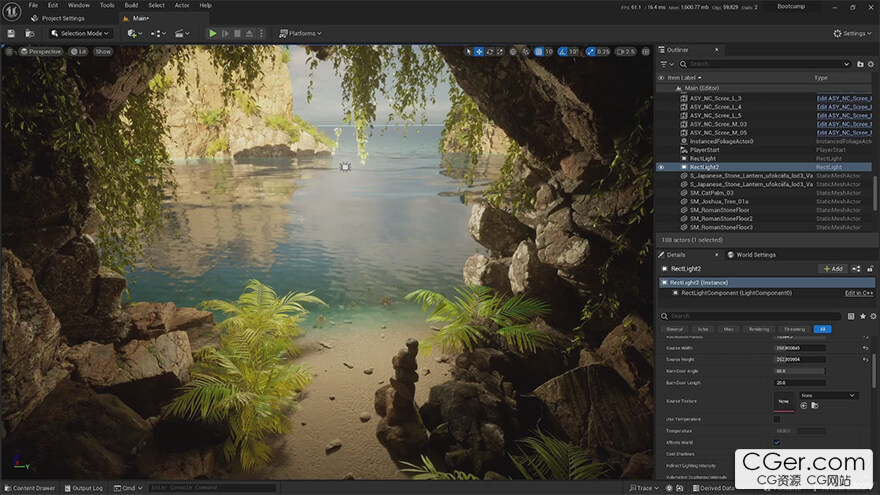
Task: Activate the Scale gizmo tool
Action: pos(499,52)
